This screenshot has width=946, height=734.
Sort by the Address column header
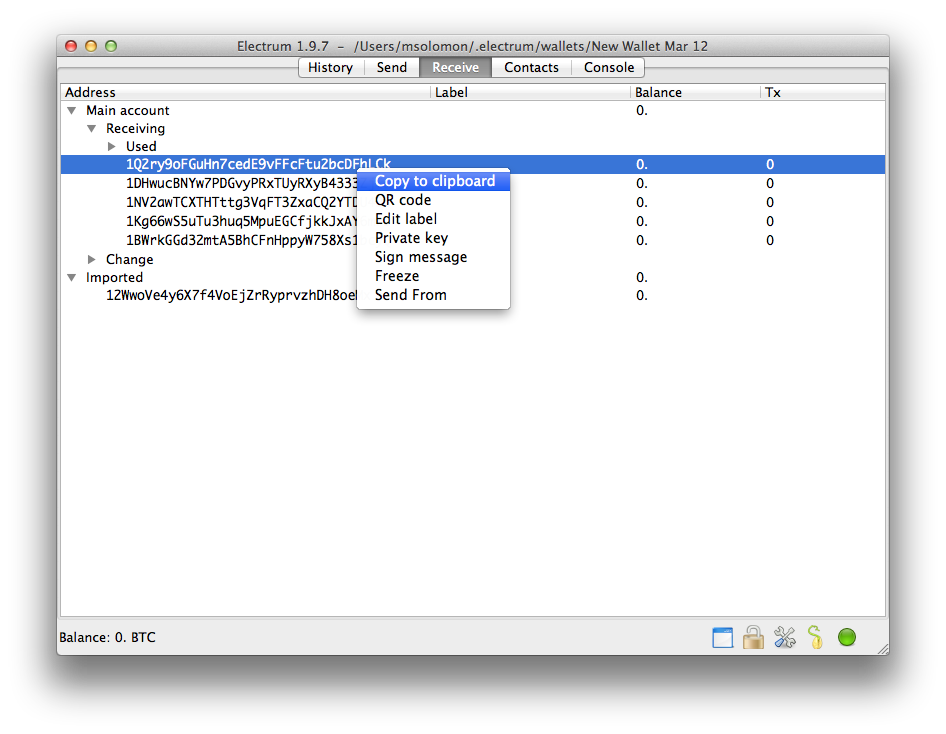[246, 92]
